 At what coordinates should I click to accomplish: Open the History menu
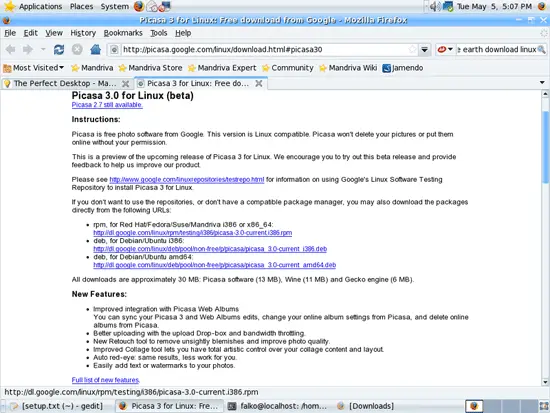[x=83, y=33]
